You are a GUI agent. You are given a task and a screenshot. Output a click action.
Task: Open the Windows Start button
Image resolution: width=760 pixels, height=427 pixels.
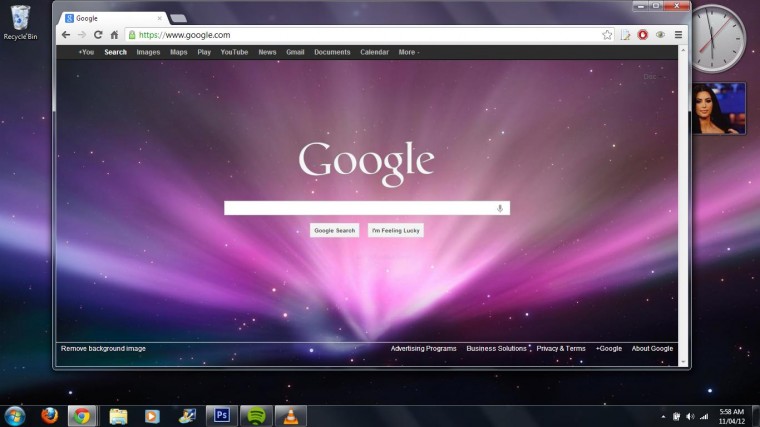click(x=15, y=416)
